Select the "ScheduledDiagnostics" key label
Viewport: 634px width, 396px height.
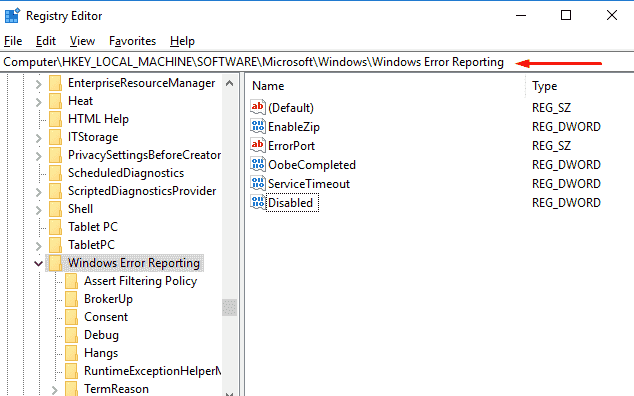pyautogui.click(x=126, y=173)
